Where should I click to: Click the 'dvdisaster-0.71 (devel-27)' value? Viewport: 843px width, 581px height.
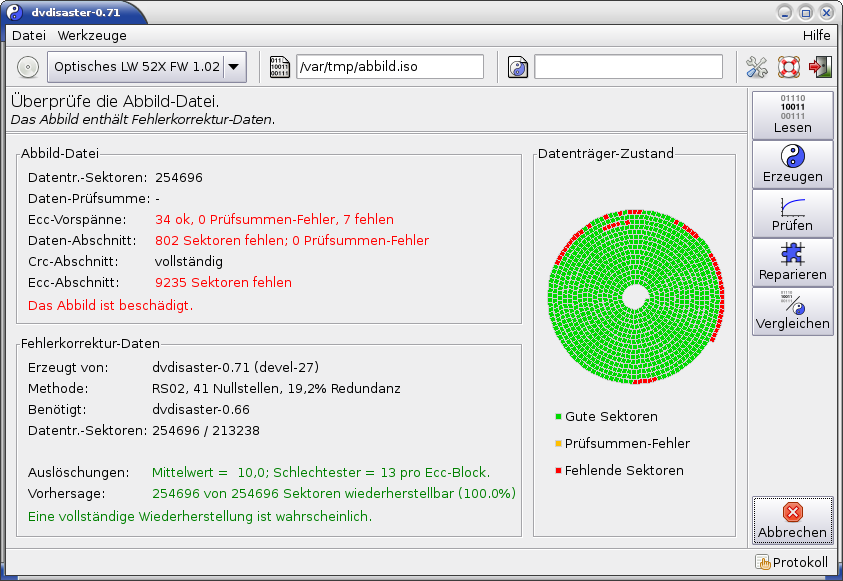point(235,367)
